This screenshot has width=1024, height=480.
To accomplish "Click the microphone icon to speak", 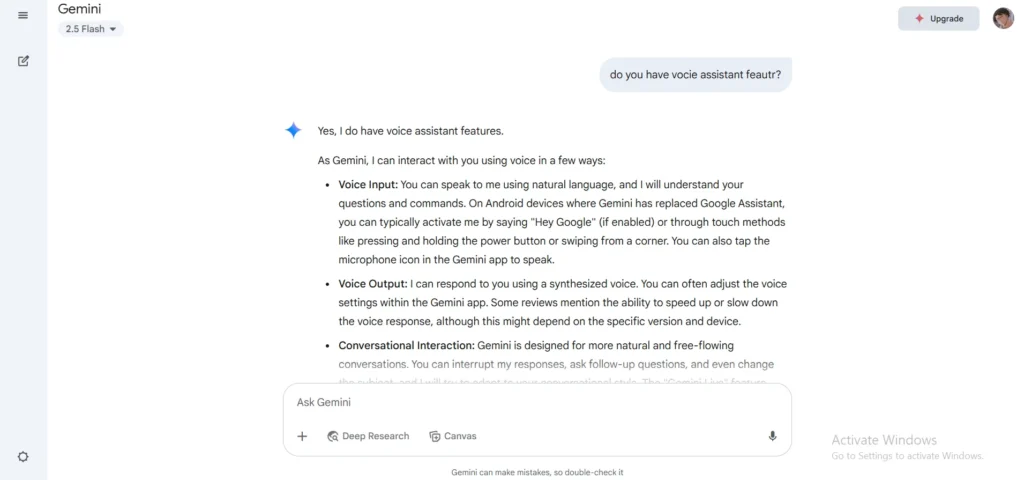I will (772, 436).
